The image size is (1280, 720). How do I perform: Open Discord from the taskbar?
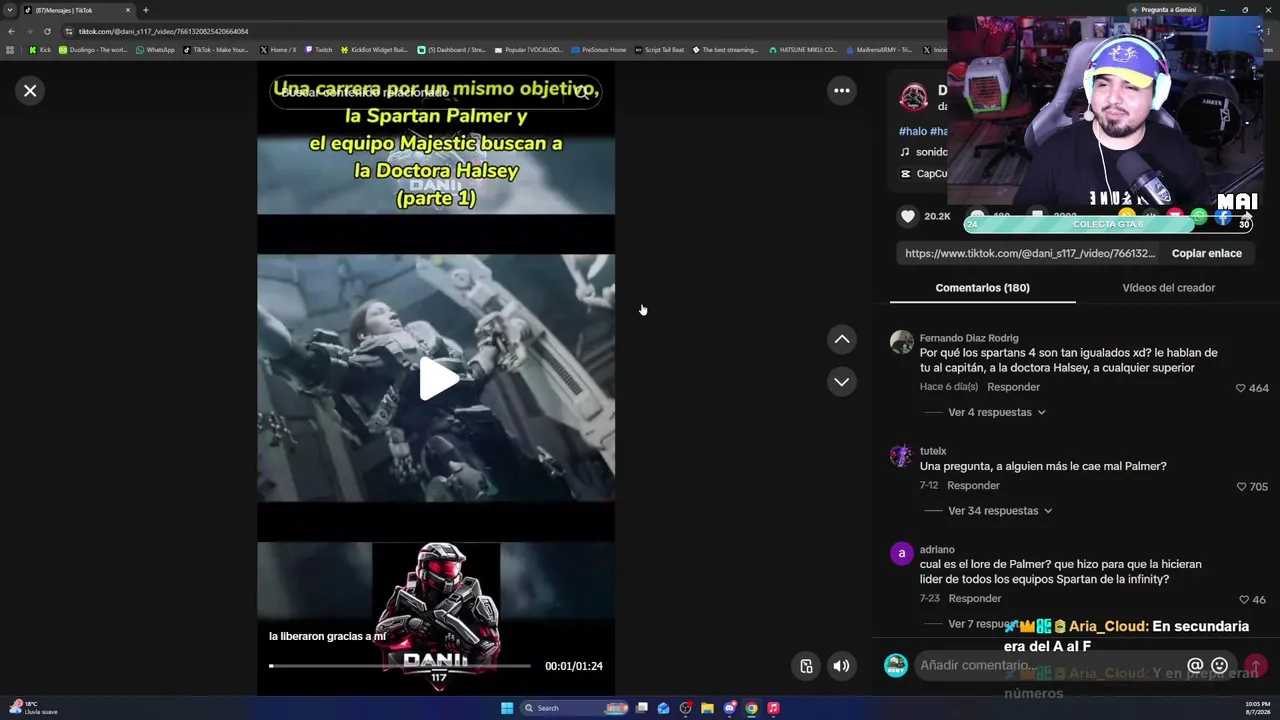729,708
